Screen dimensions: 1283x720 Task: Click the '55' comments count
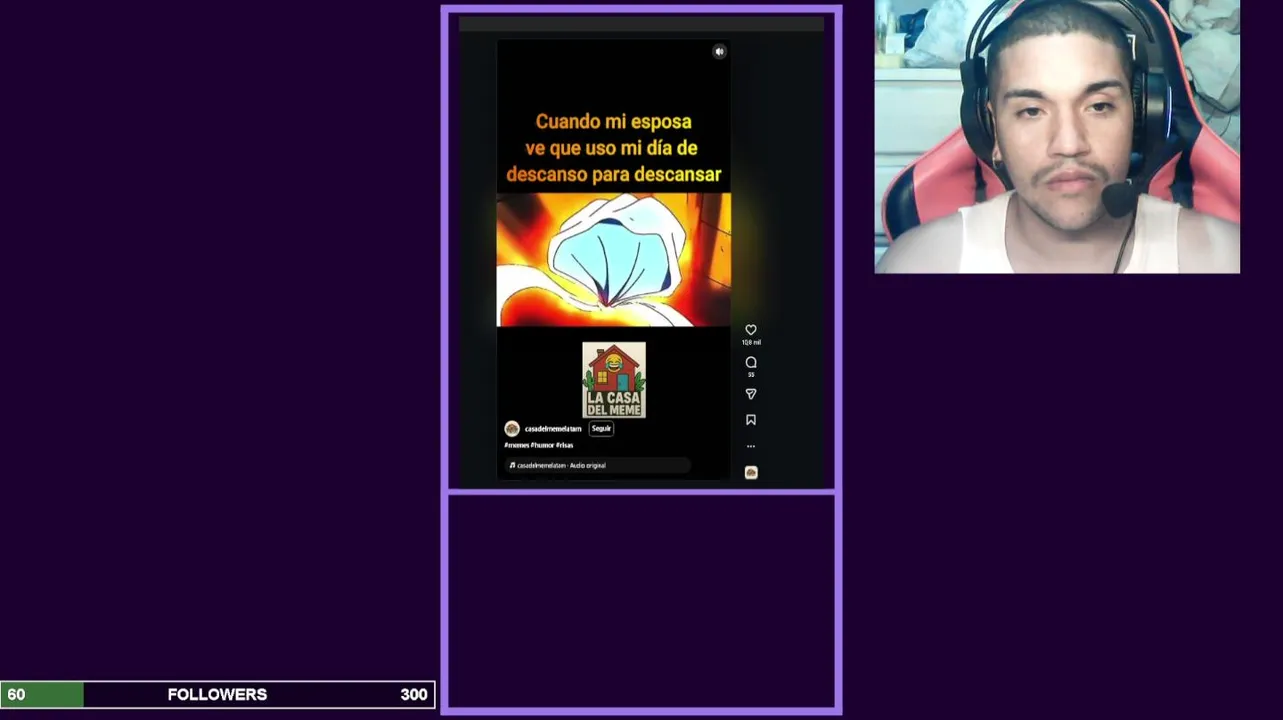(751, 375)
